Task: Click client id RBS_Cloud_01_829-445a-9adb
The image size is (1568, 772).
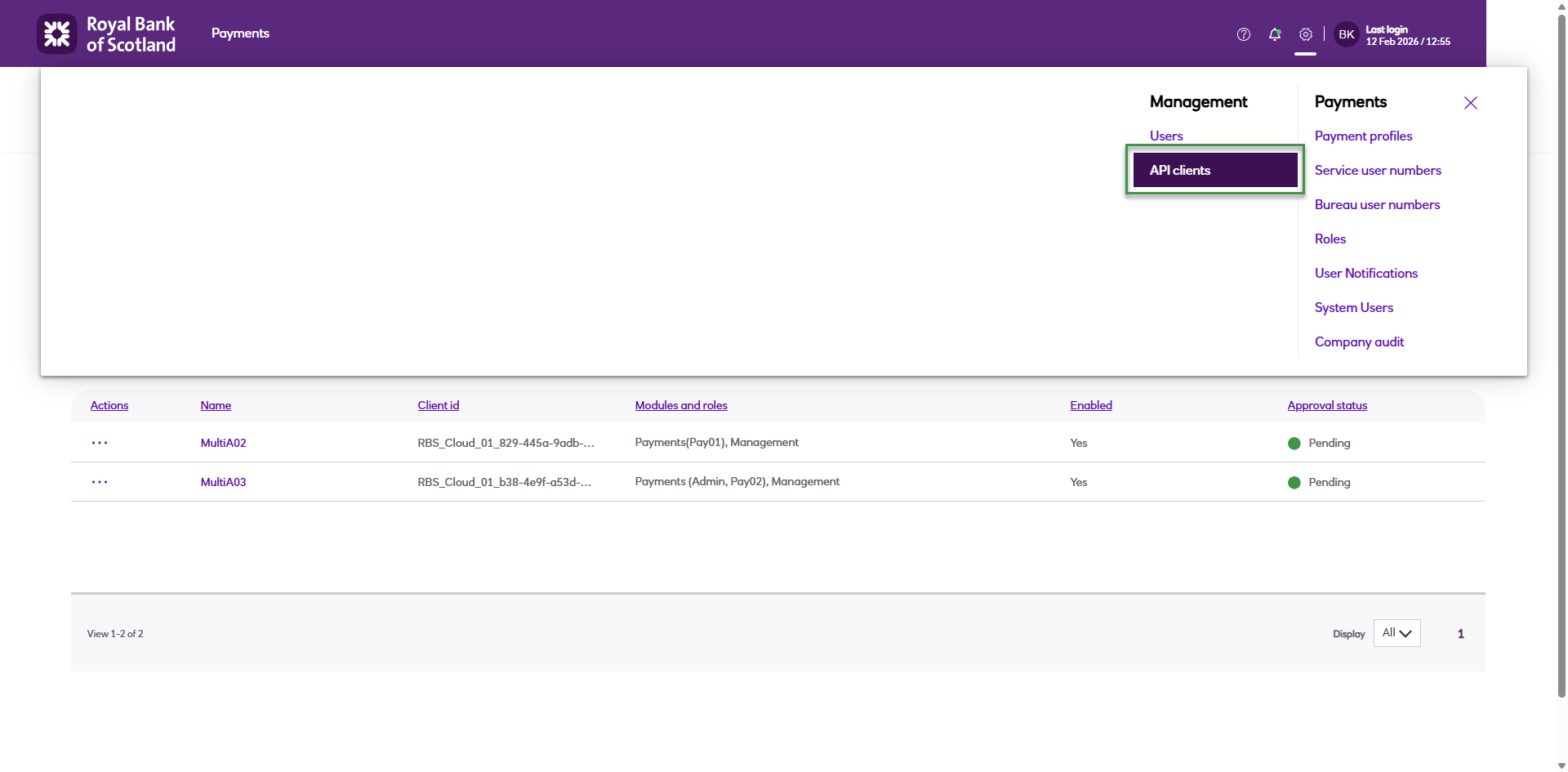Action: (x=506, y=444)
